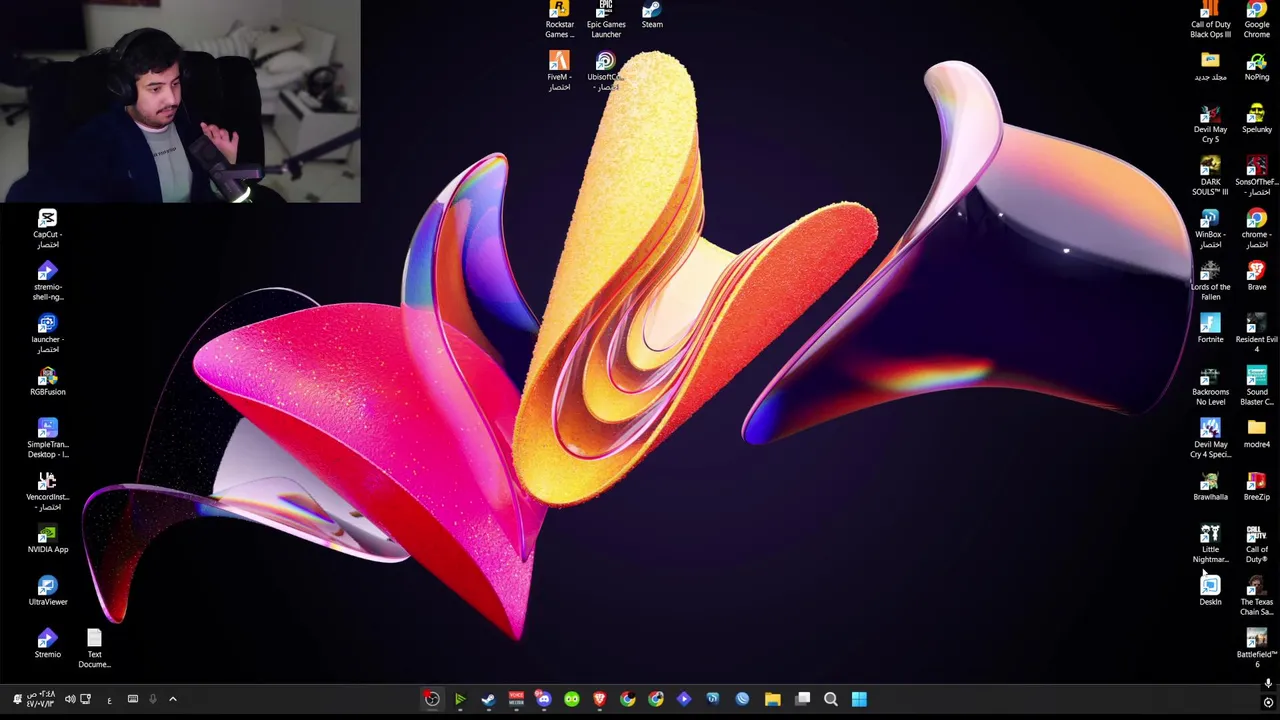The image size is (1280, 720).
Task: Open Backrooms No Level game icon
Action: [x=1210, y=386]
